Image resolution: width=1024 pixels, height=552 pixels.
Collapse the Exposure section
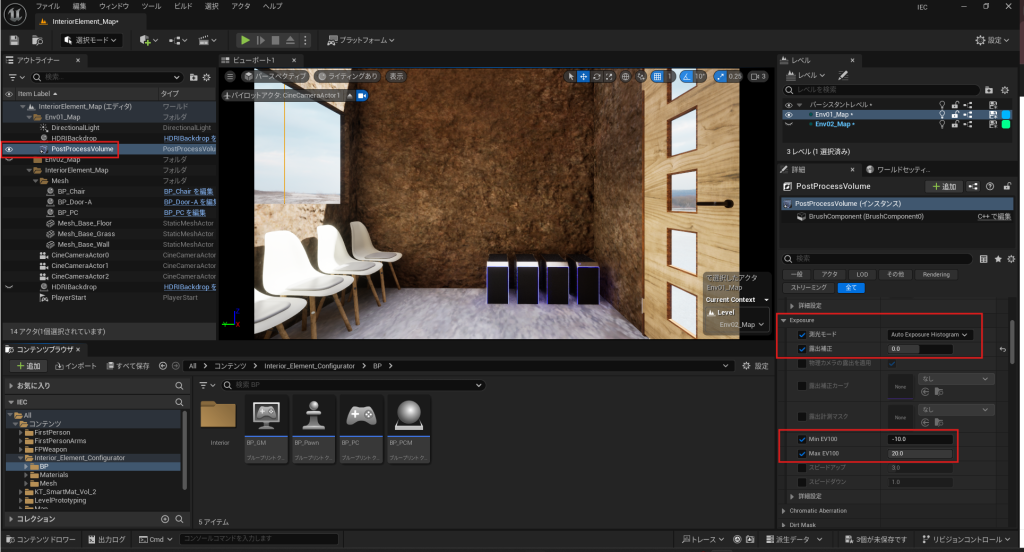click(784, 321)
